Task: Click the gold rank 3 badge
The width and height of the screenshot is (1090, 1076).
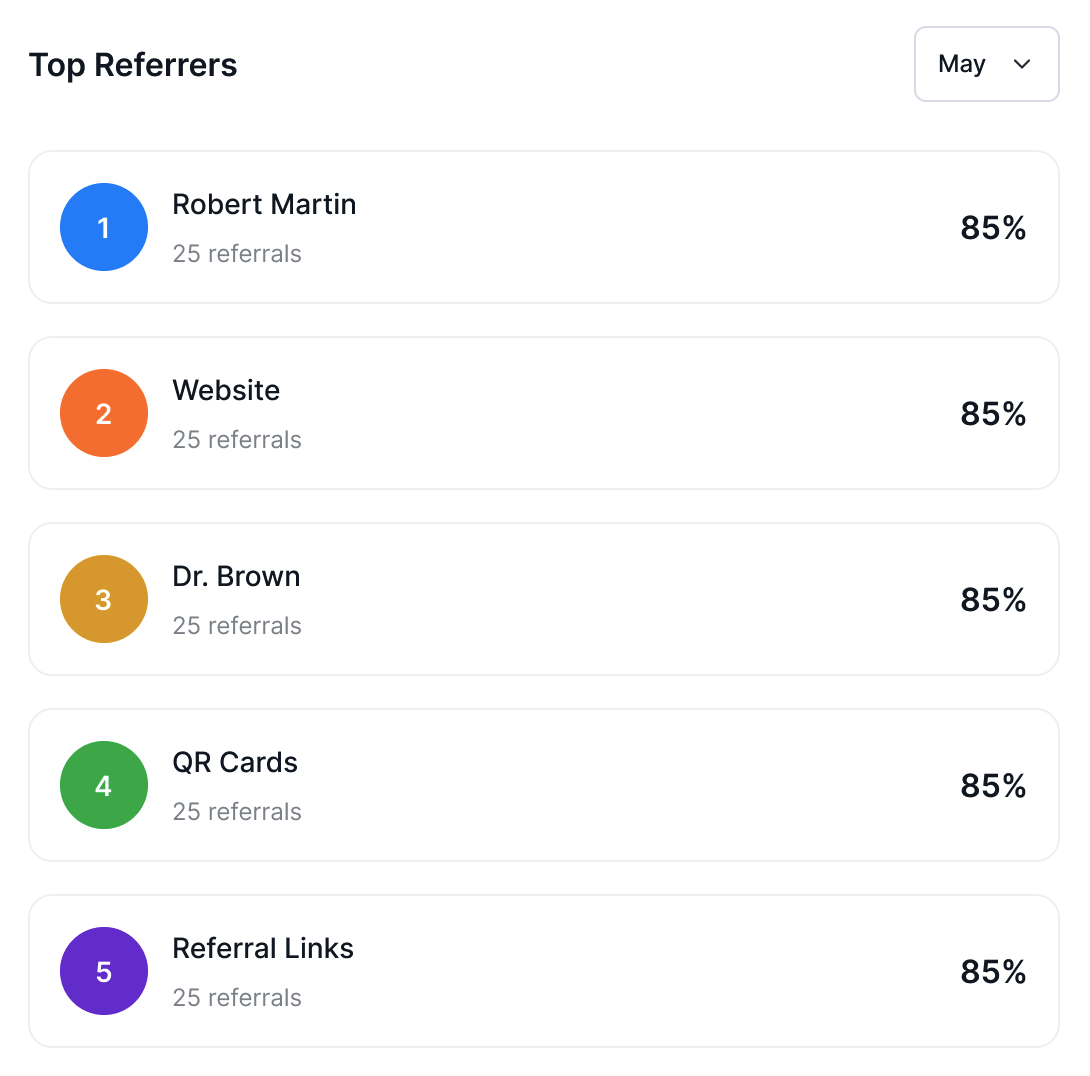Action: click(104, 599)
